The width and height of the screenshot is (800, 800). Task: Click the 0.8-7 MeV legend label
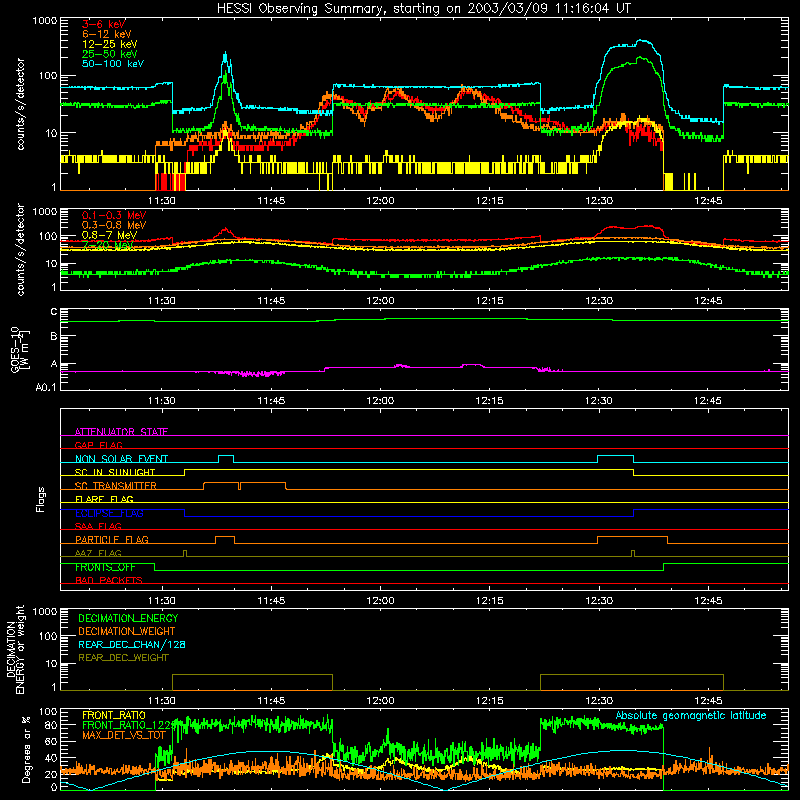(110, 235)
